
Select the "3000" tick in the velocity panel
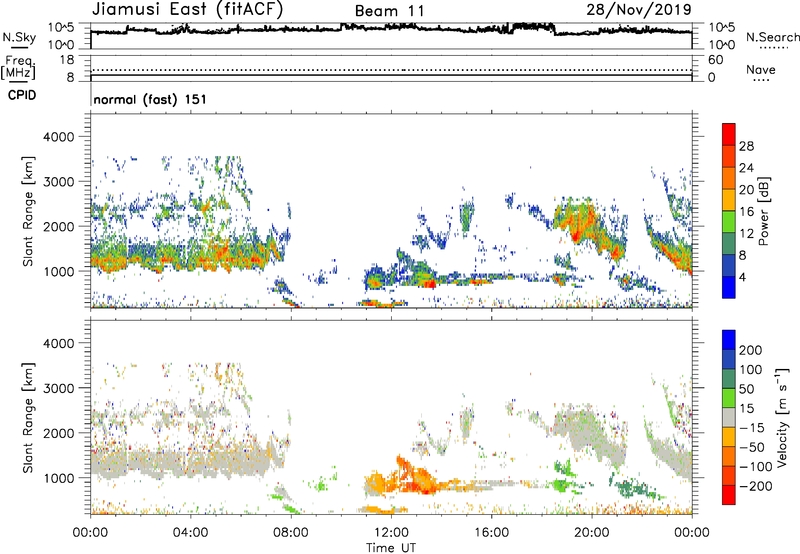pos(58,388)
